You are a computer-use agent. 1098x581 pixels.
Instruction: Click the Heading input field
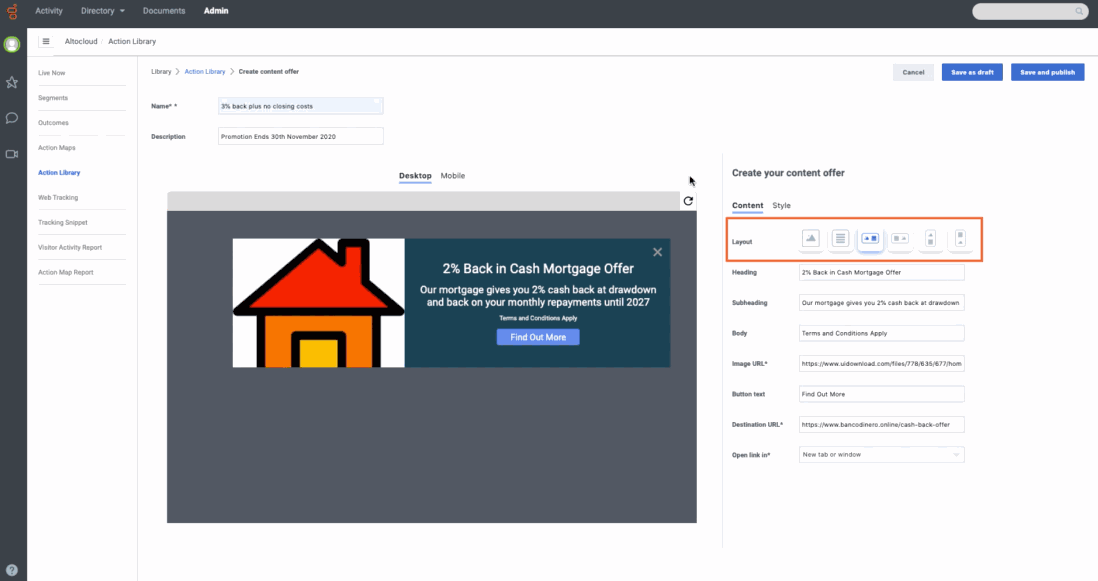coord(881,272)
